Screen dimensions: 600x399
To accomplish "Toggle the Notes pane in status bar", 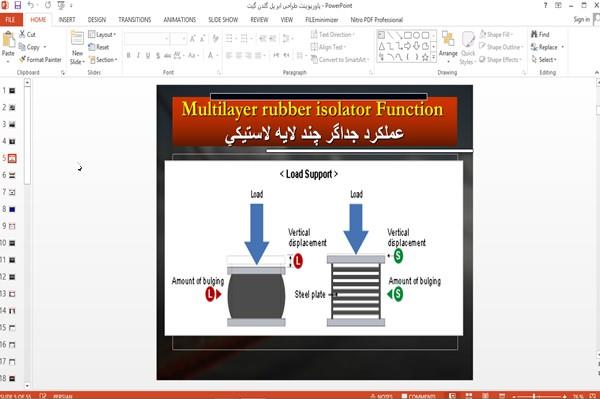I will [382, 396].
